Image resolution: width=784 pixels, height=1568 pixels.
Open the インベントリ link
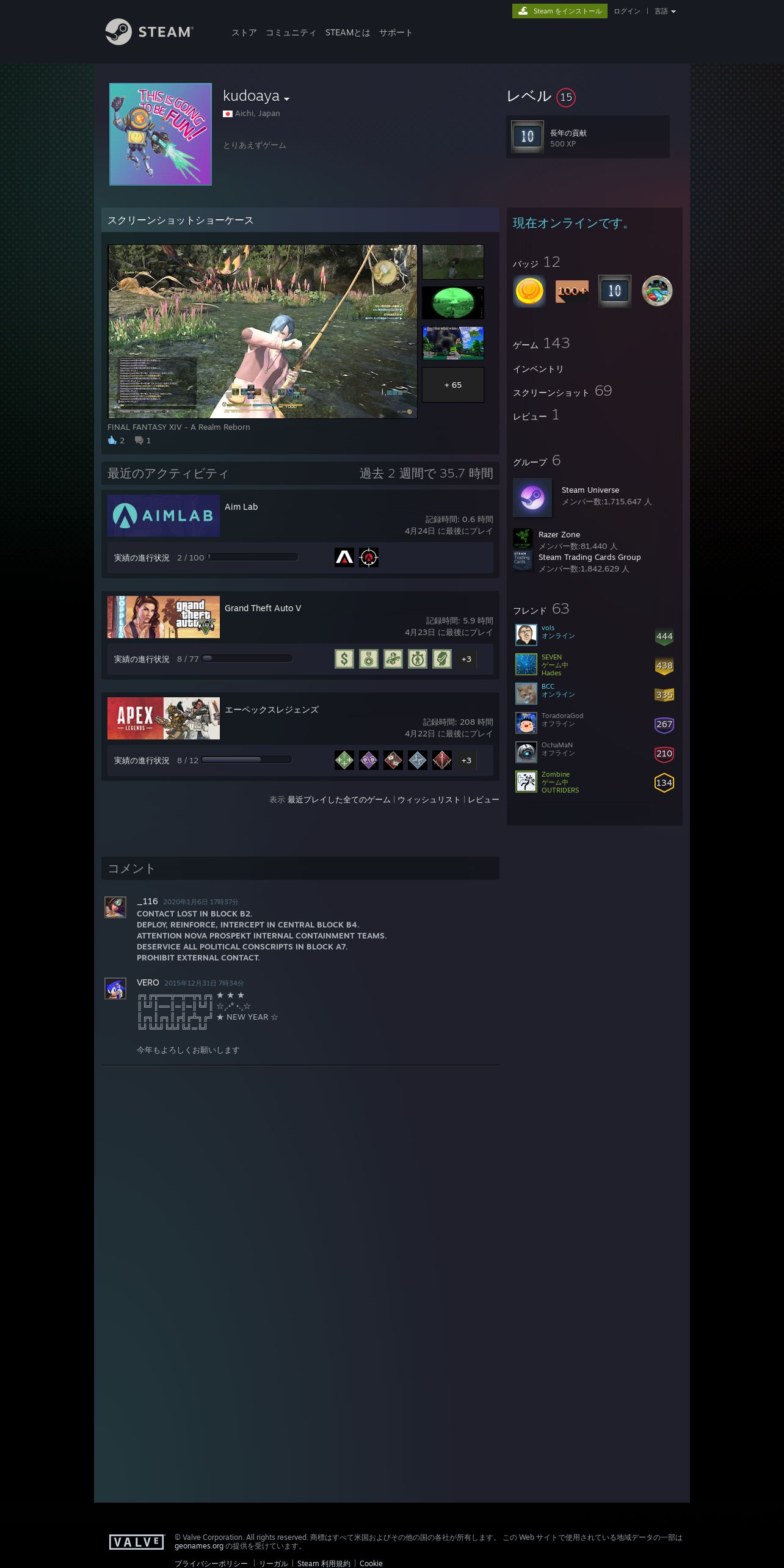[x=538, y=369]
